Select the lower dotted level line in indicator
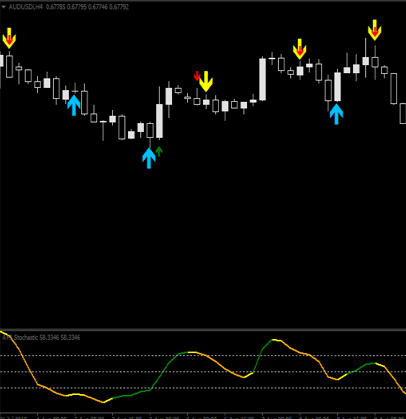This screenshot has width=406, height=419. point(203,388)
